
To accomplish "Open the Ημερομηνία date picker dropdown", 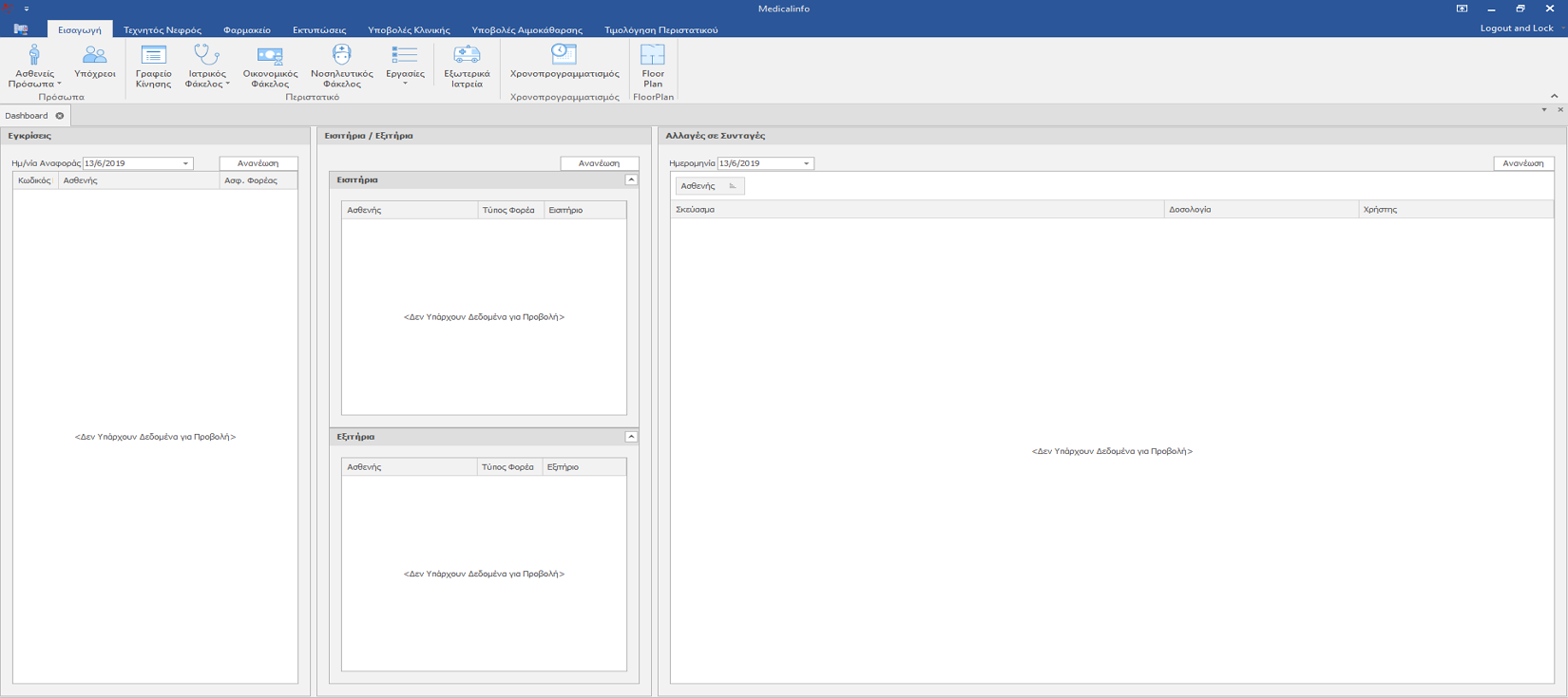I will tap(806, 163).
